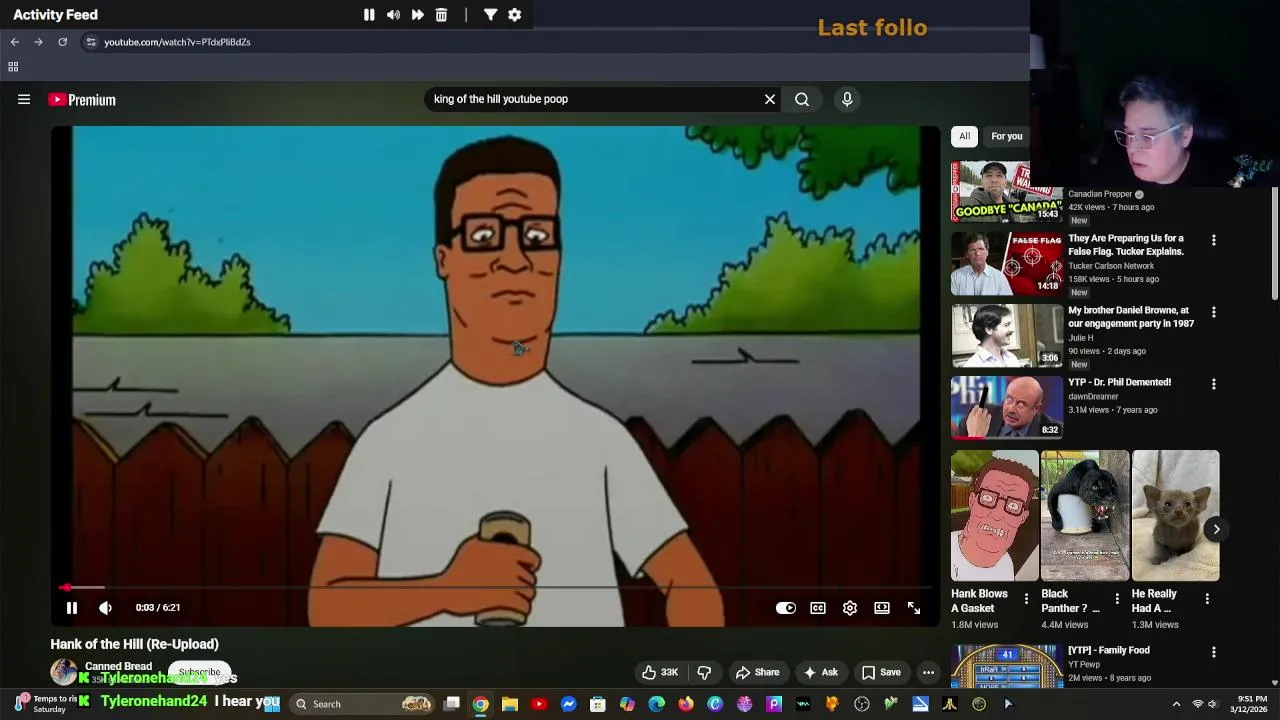Image resolution: width=1280 pixels, height=720 pixels.
Task: Open menu for Family Food video
Action: (x=1214, y=652)
